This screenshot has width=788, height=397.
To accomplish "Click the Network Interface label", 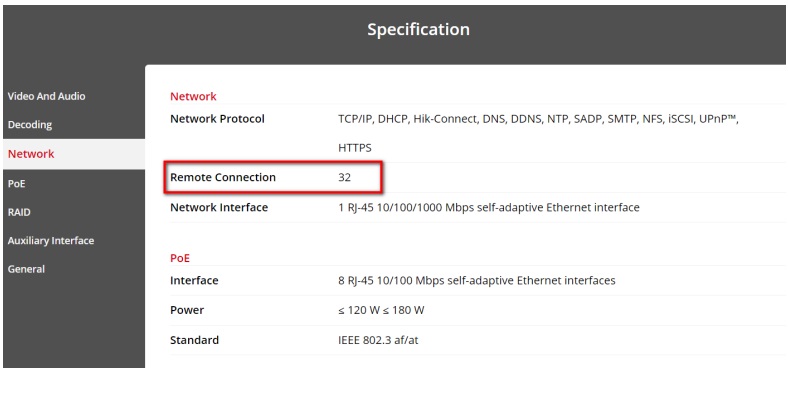I will pyautogui.click(x=219, y=207).
